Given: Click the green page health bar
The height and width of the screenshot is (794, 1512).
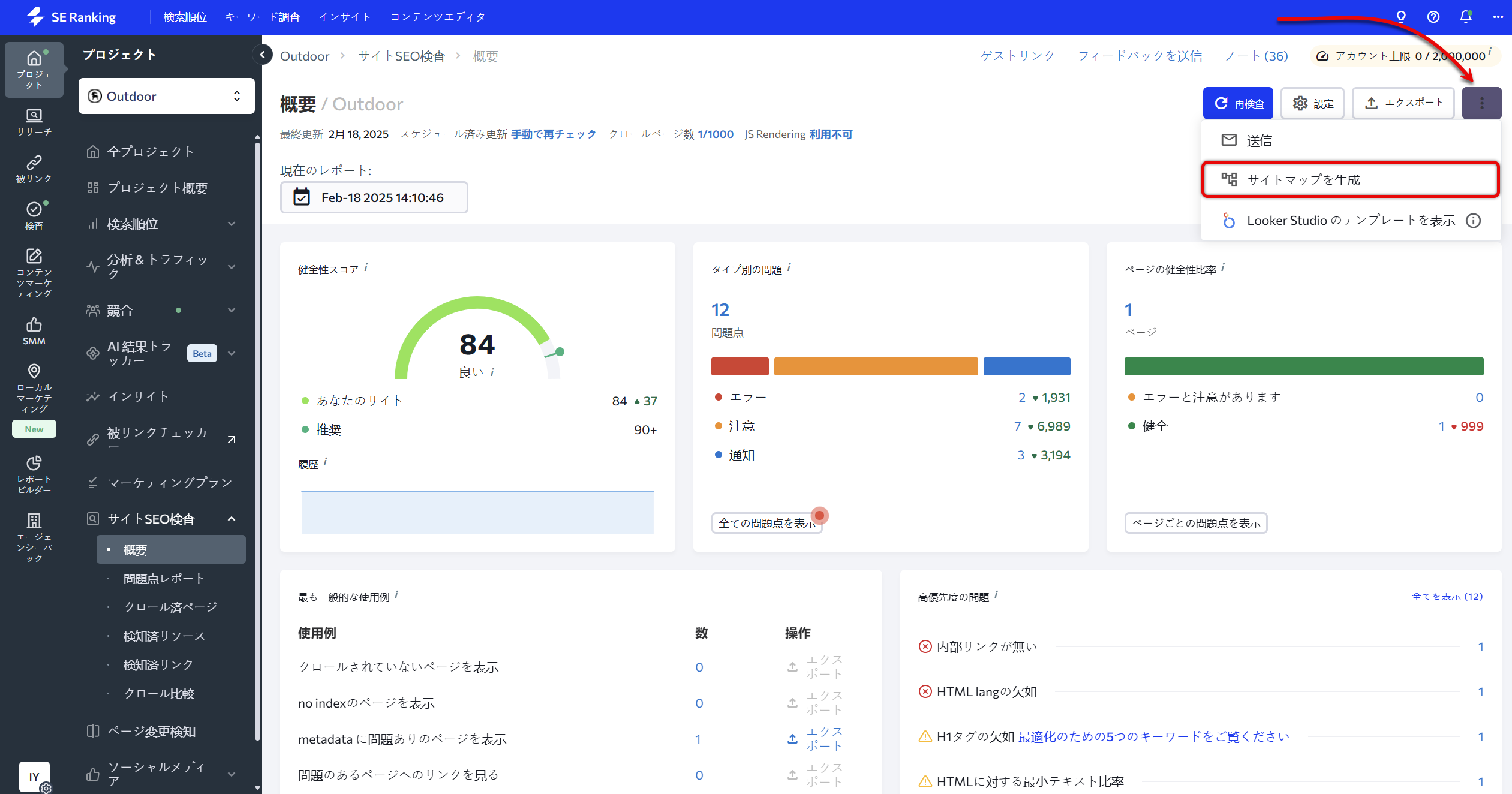Looking at the screenshot, I should pyautogui.click(x=1304, y=366).
